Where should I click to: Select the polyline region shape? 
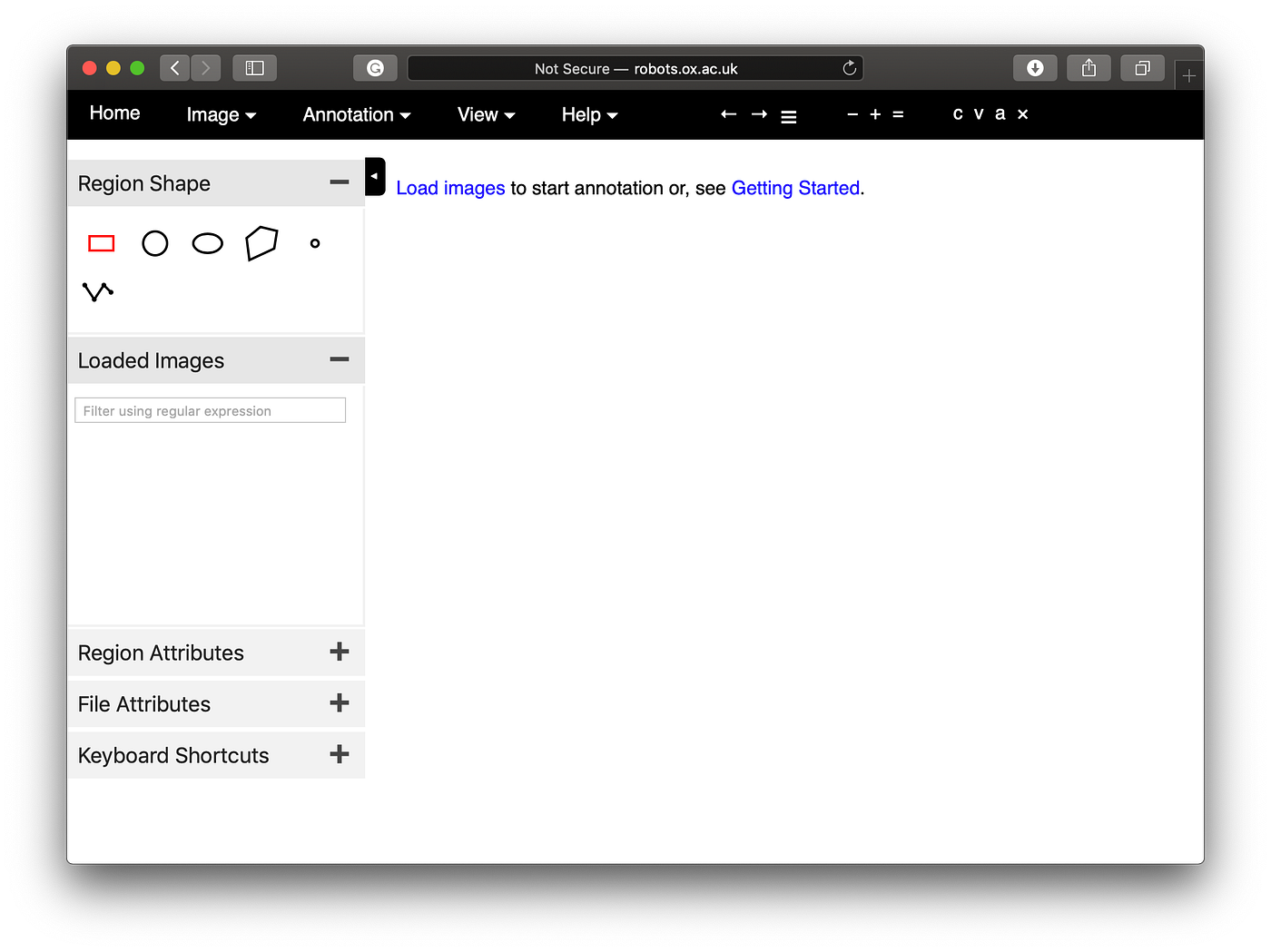98,291
